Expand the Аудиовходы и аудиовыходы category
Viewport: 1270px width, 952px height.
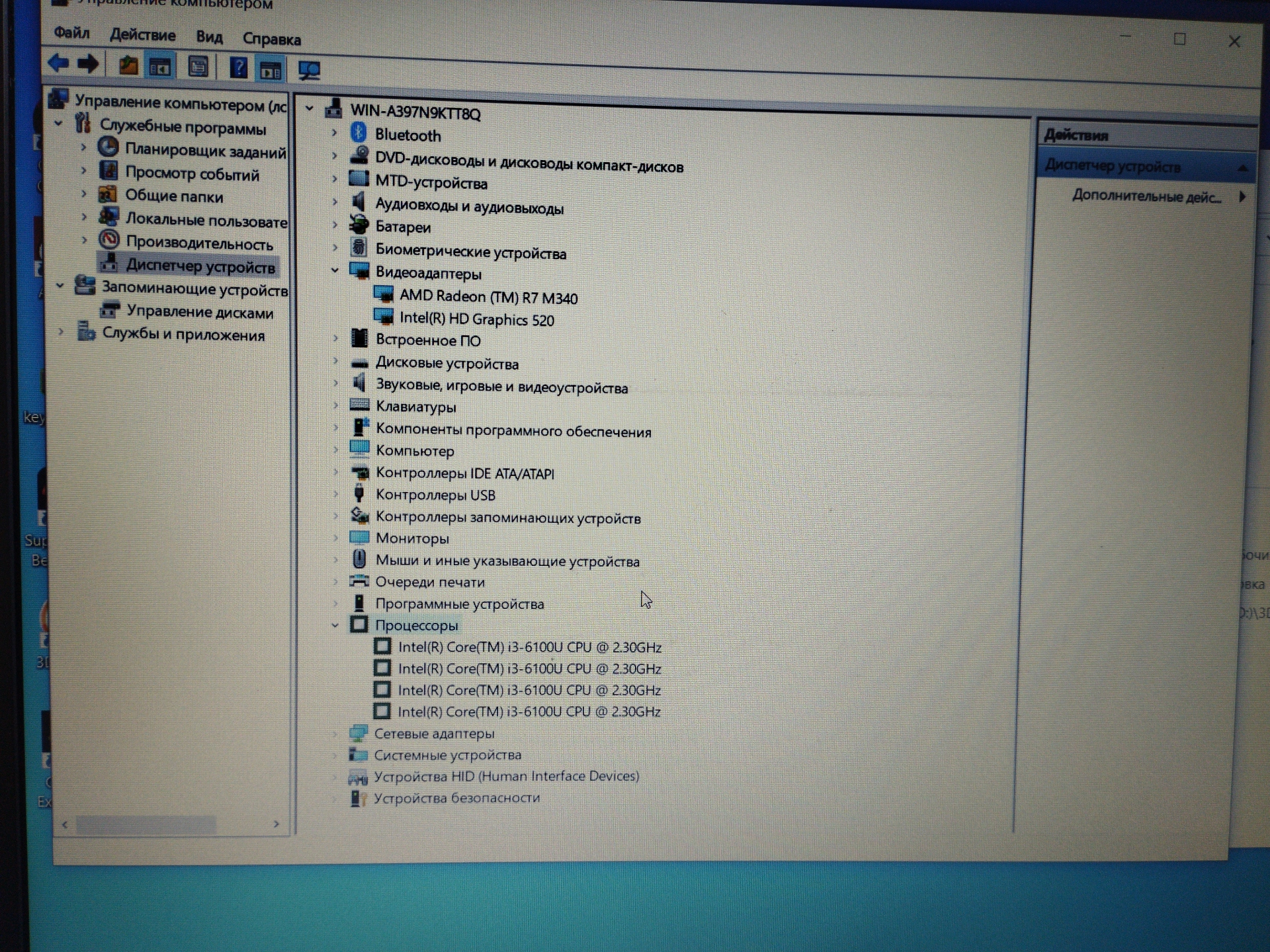pyautogui.click(x=334, y=202)
